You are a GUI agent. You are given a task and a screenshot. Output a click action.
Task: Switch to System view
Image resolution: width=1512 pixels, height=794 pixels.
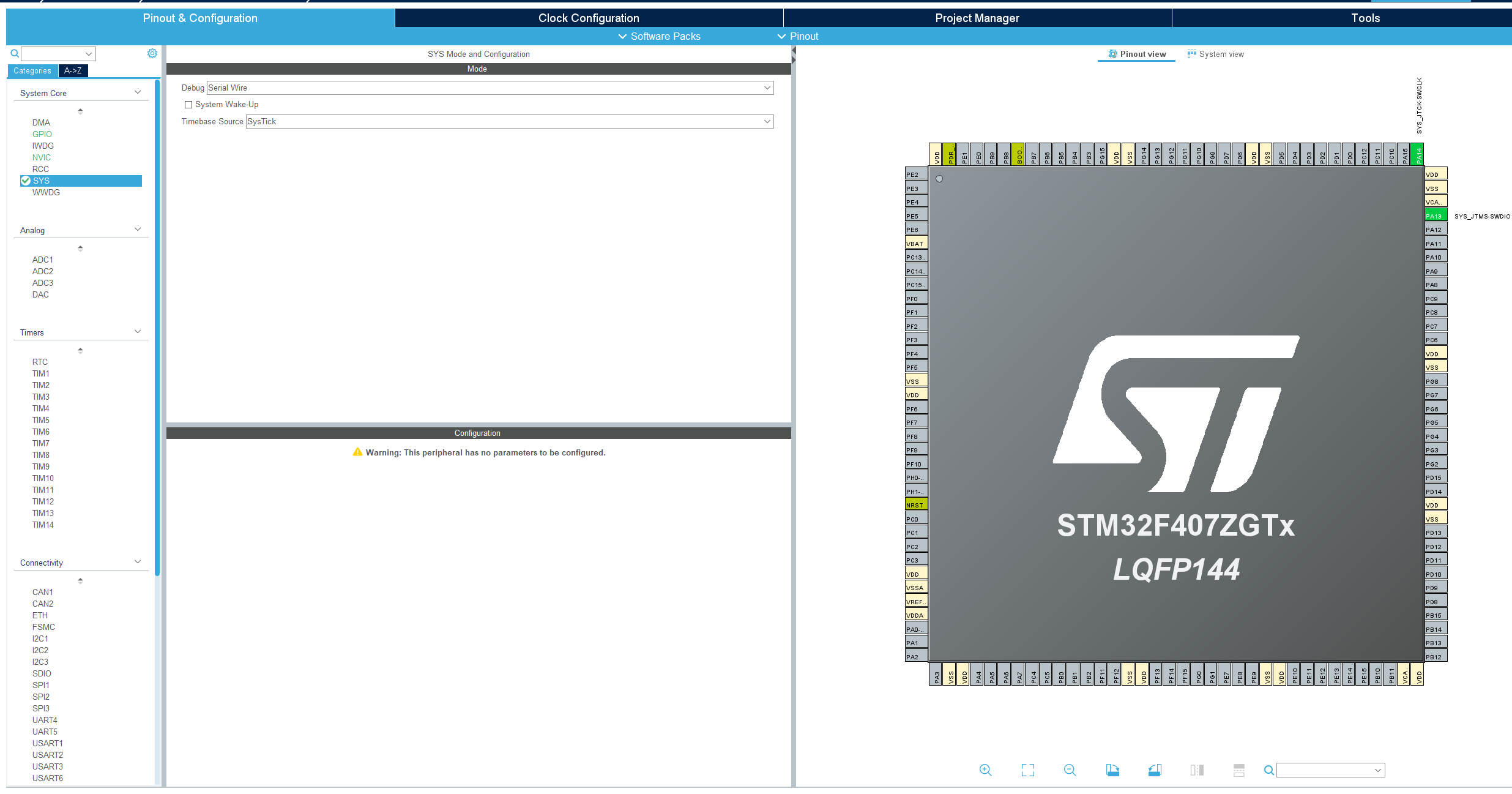tap(1215, 54)
